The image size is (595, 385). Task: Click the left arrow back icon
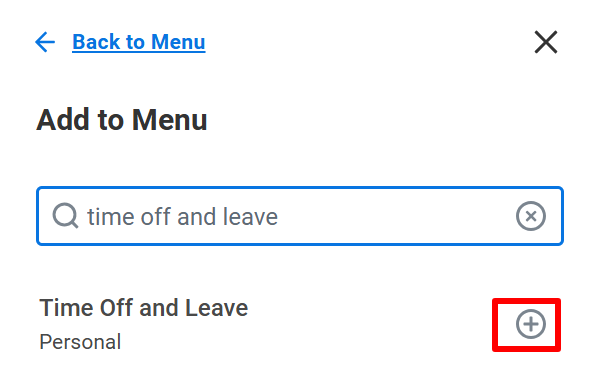click(x=45, y=42)
